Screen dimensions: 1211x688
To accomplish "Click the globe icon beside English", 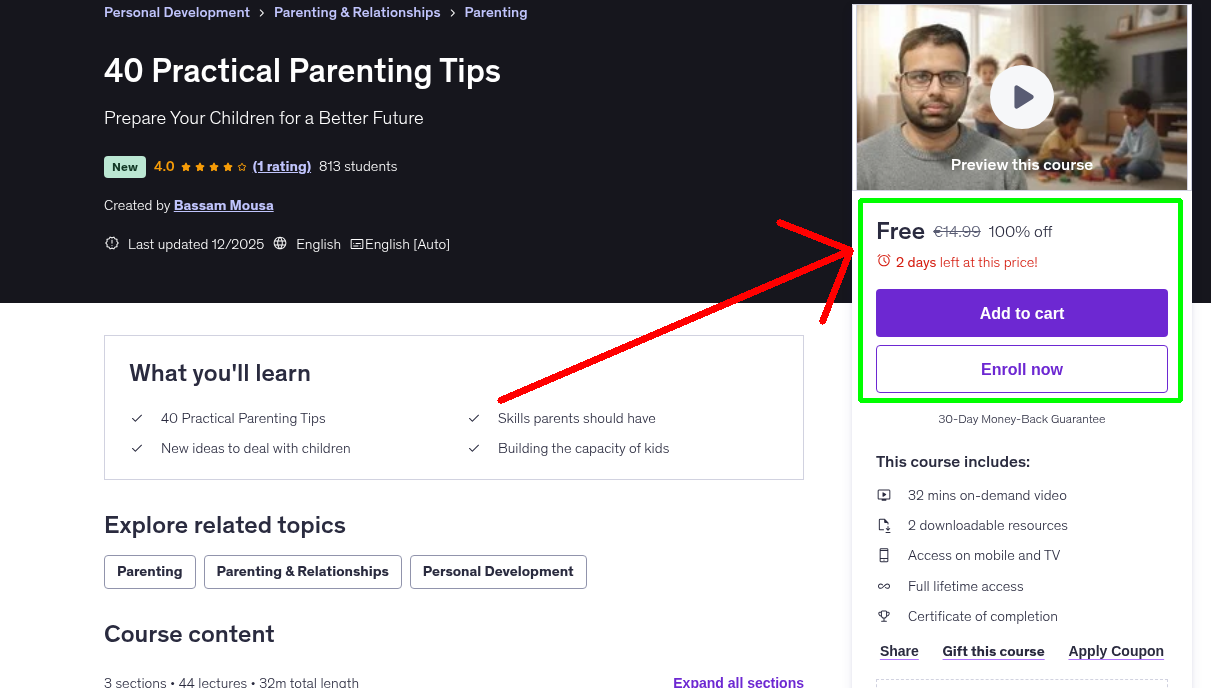I will coord(281,243).
